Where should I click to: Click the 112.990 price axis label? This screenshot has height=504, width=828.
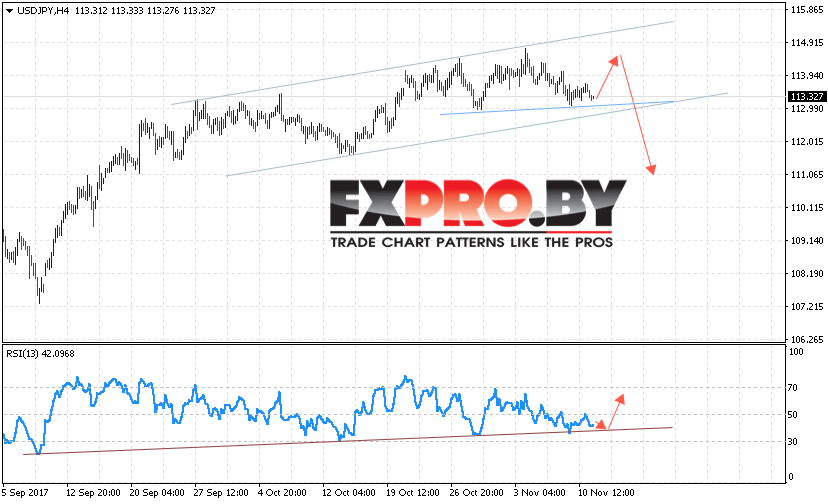point(807,109)
